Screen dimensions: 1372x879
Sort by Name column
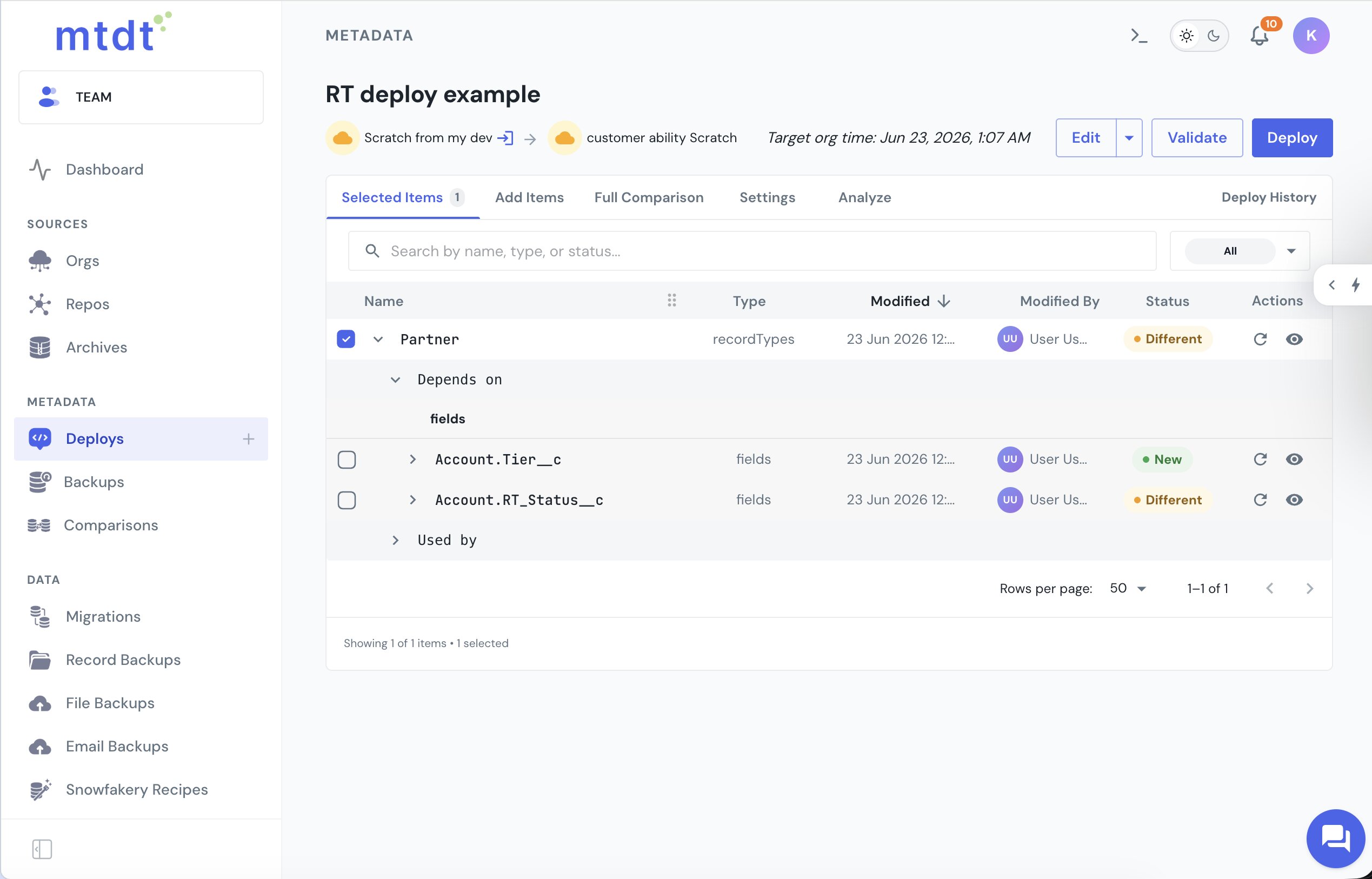[x=383, y=301]
